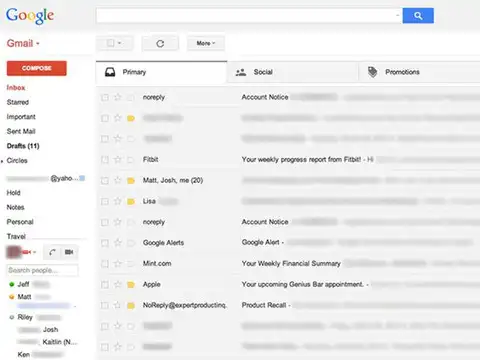Open the More actions dropdown
This screenshot has height=360, width=480.
click(206, 43)
